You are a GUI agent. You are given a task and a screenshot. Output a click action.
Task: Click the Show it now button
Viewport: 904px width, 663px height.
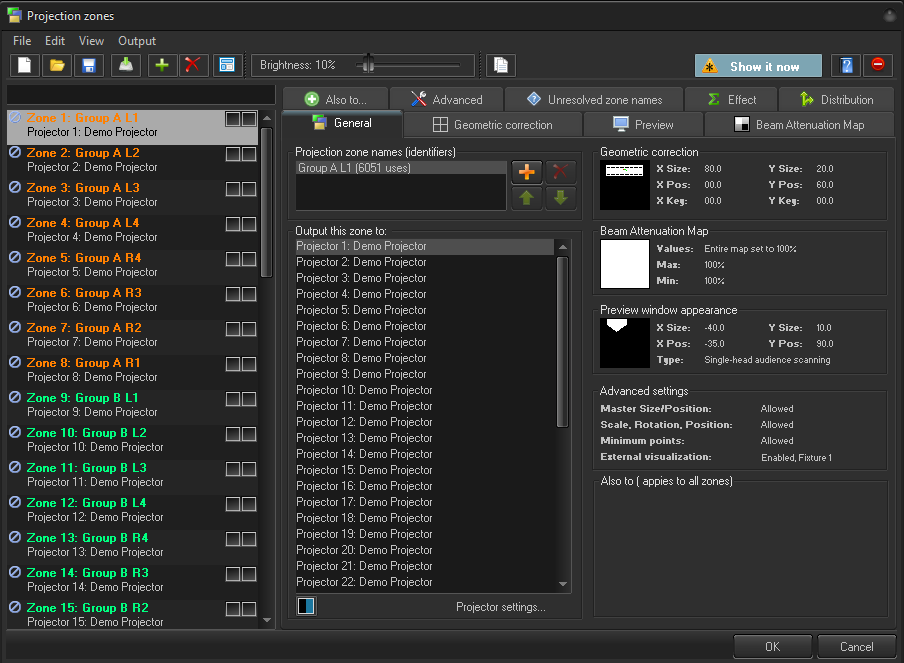(x=758, y=66)
